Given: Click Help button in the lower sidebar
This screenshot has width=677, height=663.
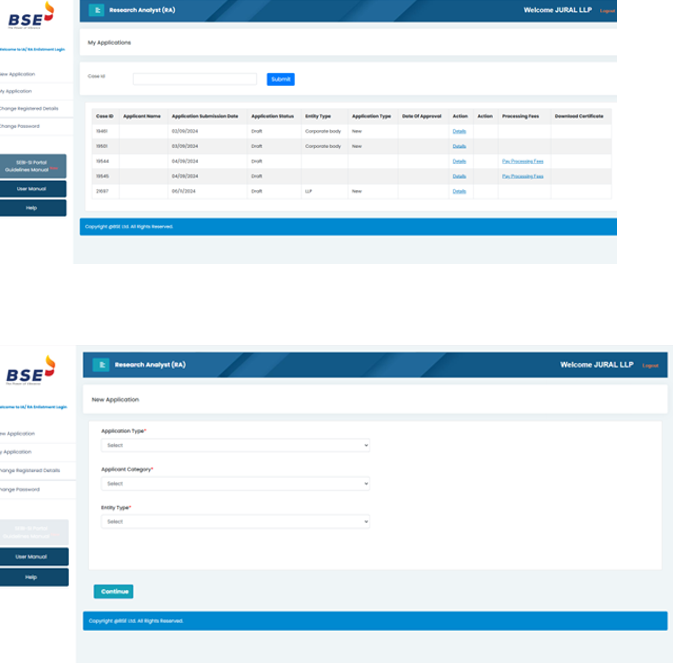Looking at the screenshot, I should (x=33, y=577).
